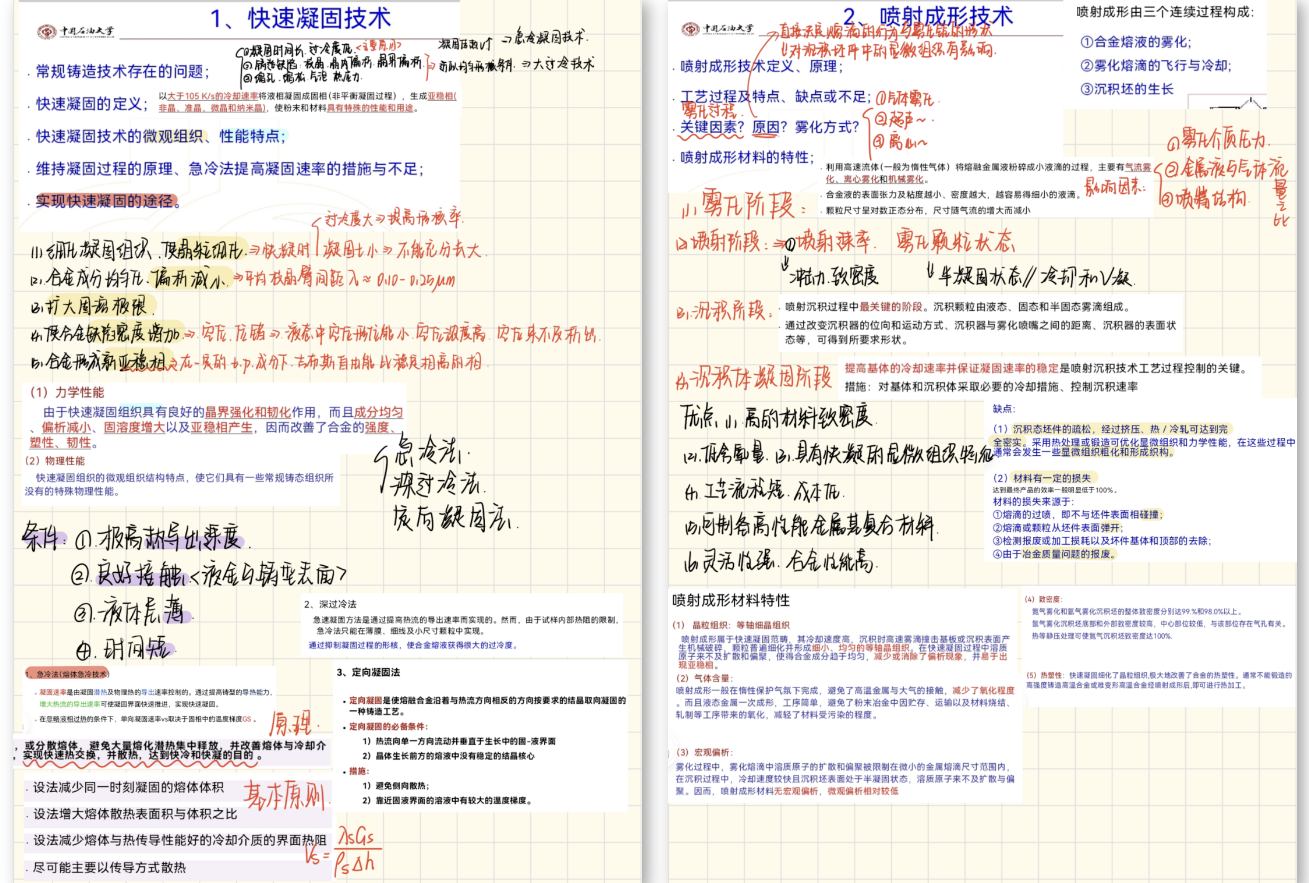Image resolution: width=1309 pixels, height=883 pixels.
Task: Select the '(2) 物理性能' section heading
Action: (55, 461)
